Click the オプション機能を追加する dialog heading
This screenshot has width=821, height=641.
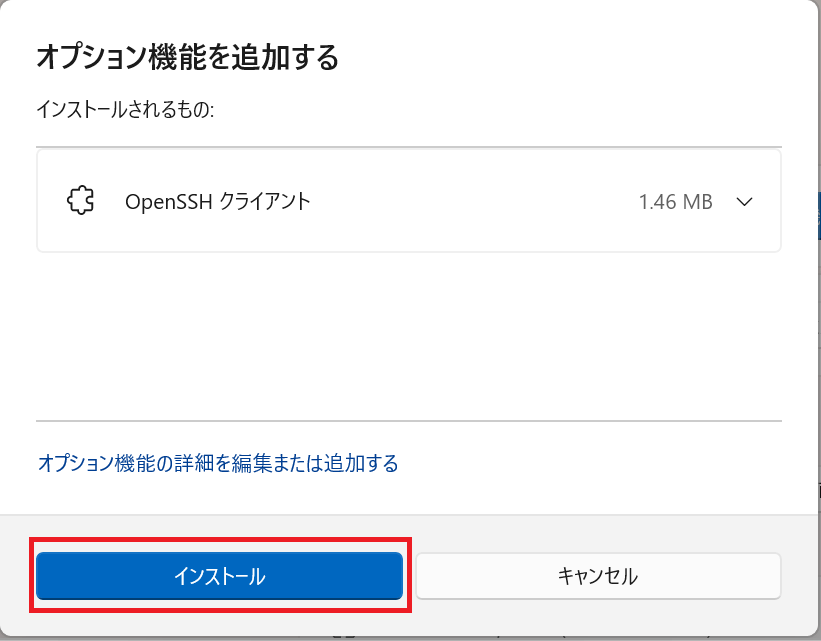pos(187,57)
